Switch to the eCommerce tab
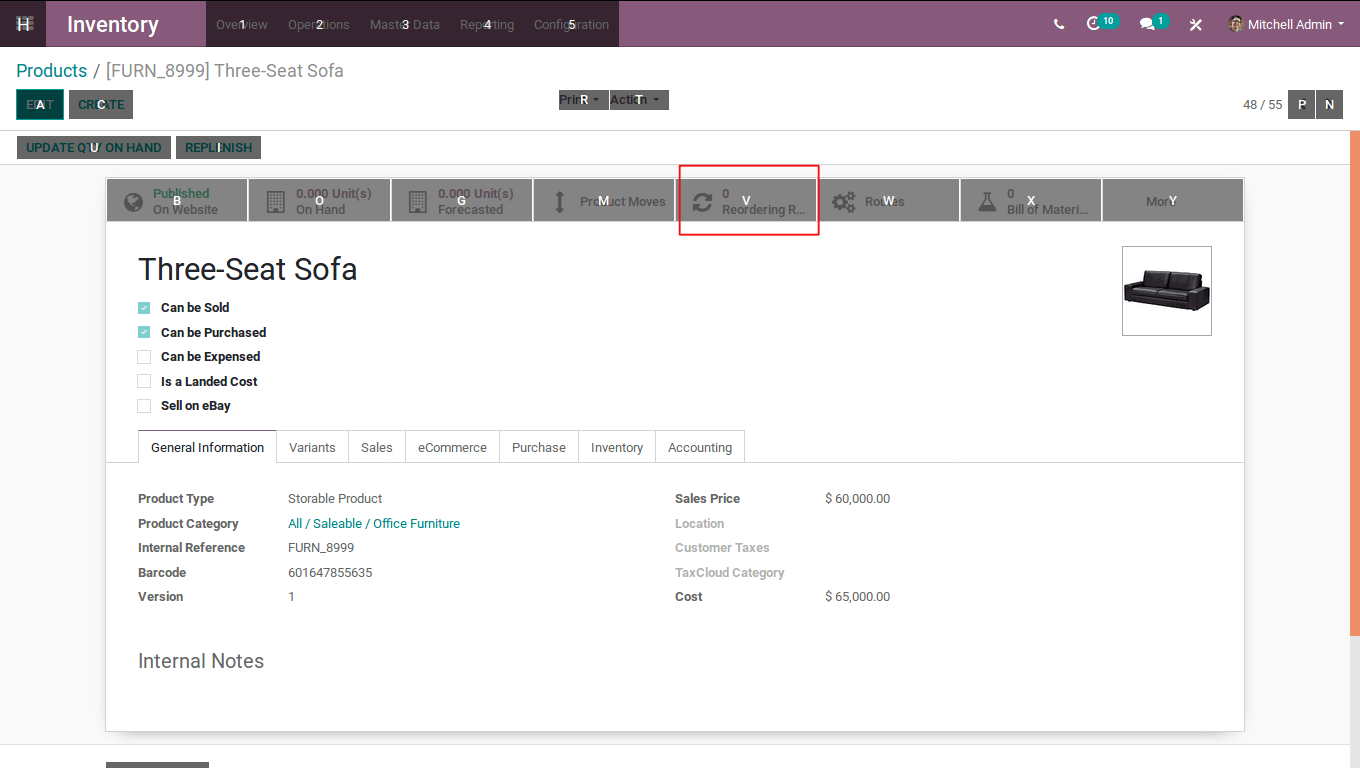 [452, 447]
